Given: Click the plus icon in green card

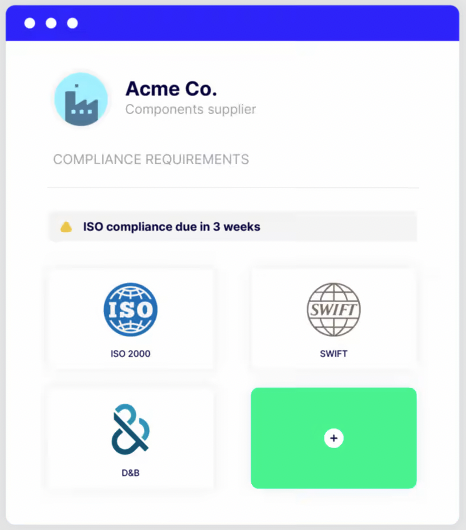Looking at the screenshot, I should (334, 438).
